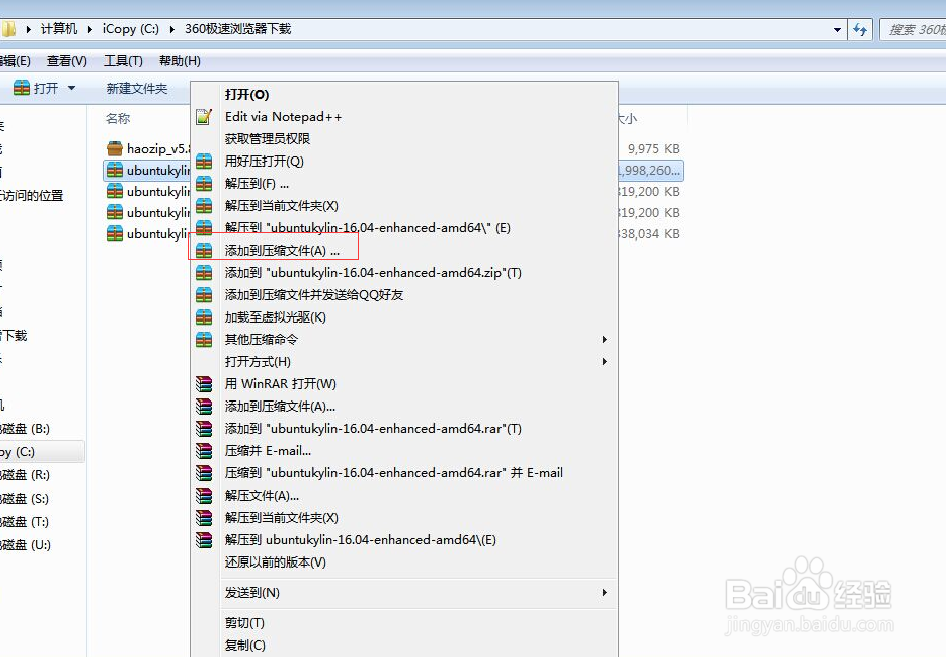
Task: Click the folder icon in the address bar
Action: (x=8, y=29)
